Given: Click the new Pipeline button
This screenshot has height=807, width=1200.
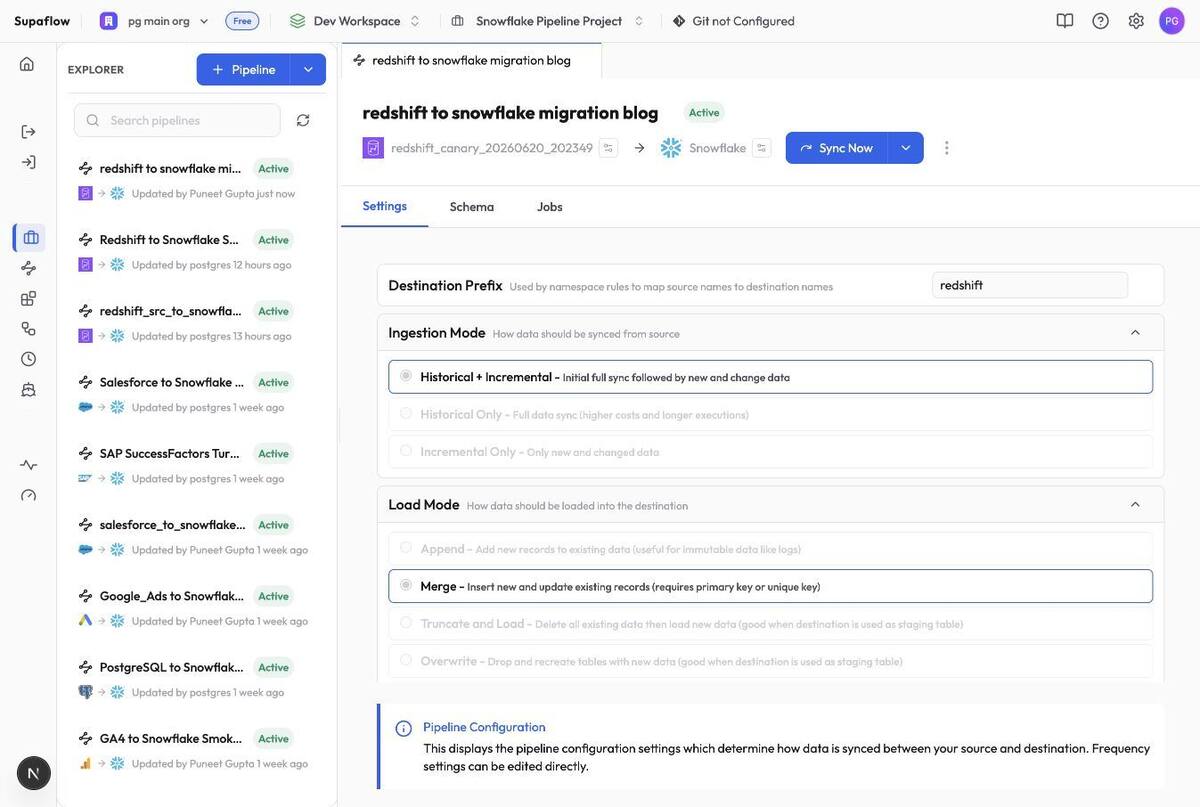Looking at the screenshot, I should (244, 69).
